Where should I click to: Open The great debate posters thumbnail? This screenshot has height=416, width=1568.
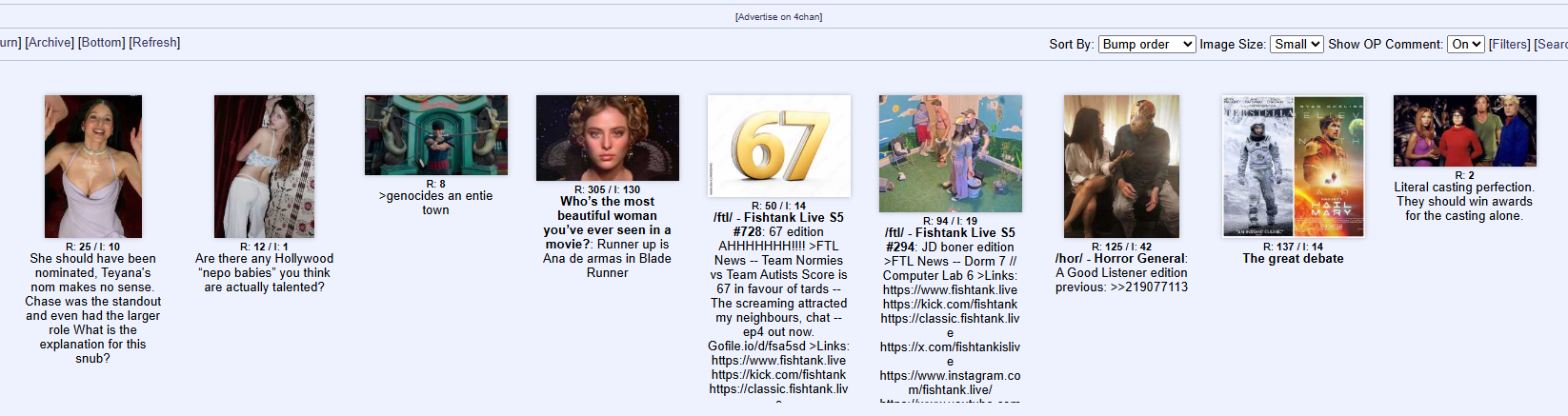coord(1294,167)
